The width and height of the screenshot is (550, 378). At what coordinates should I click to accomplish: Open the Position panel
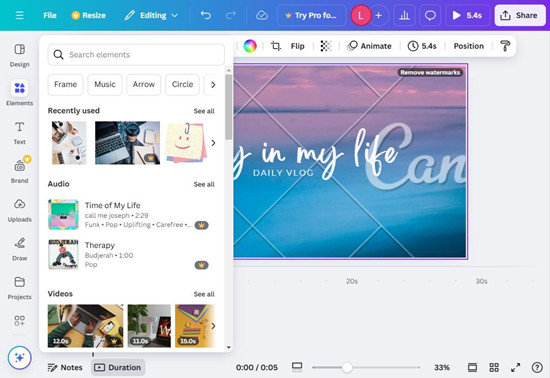(x=468, y=46)
